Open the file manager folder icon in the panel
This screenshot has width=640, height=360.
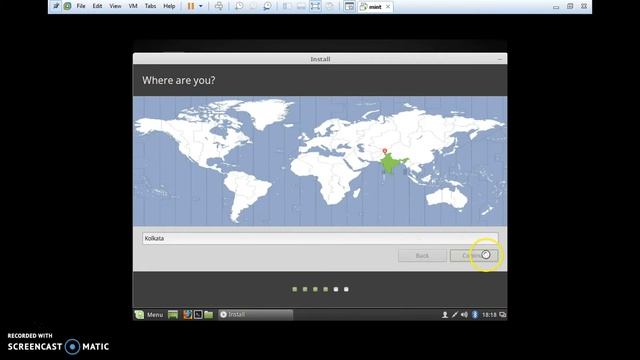[209, 315]
